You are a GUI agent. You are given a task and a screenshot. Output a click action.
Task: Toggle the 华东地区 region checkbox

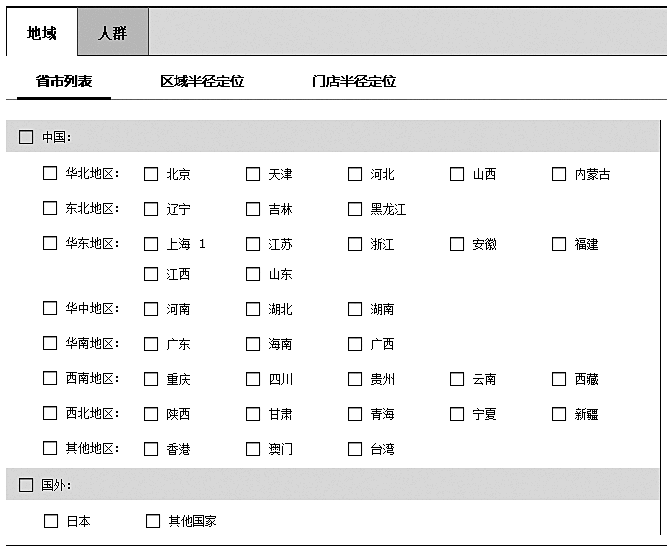click(50, 243)
